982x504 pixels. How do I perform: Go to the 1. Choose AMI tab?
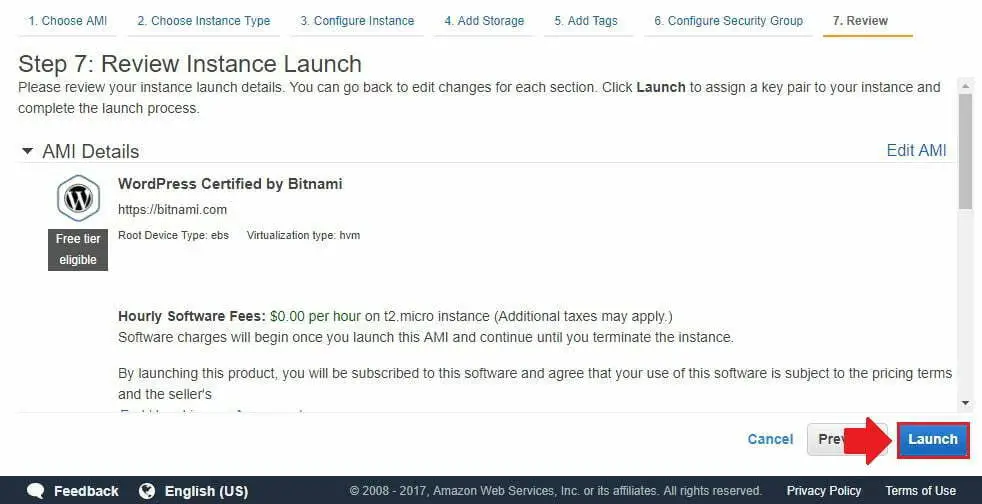68,21
